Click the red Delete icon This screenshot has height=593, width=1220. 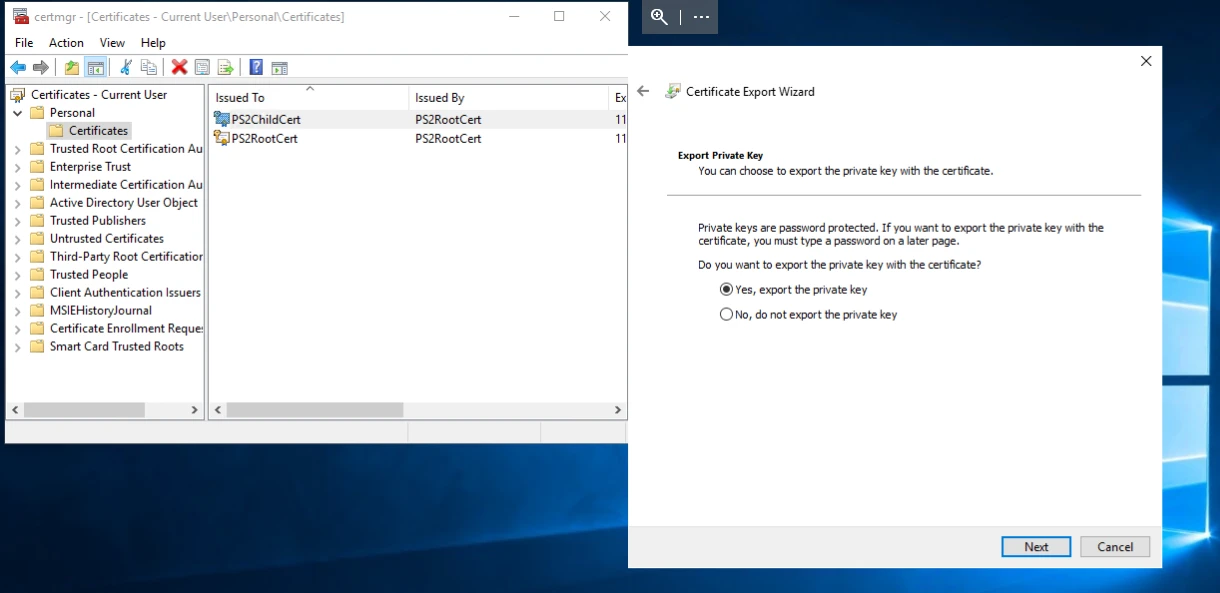coord(179,67)
